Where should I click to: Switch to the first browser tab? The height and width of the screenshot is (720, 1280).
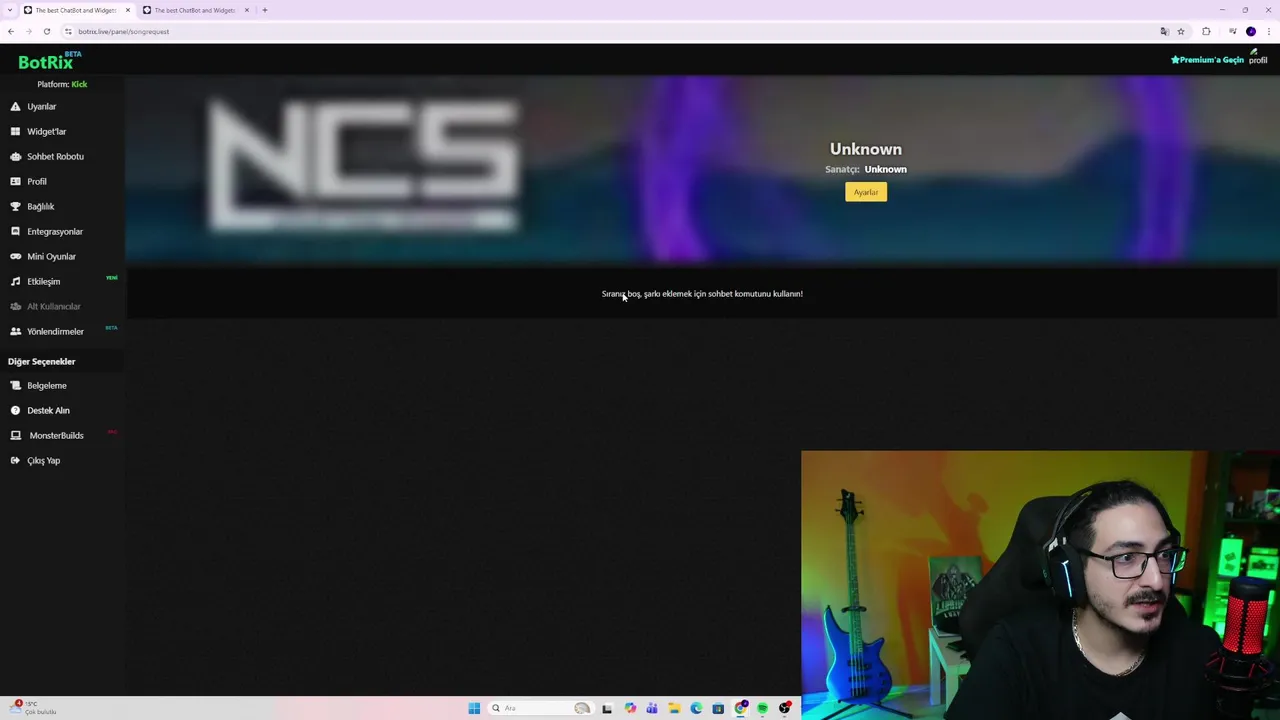[x=76, y=10]
